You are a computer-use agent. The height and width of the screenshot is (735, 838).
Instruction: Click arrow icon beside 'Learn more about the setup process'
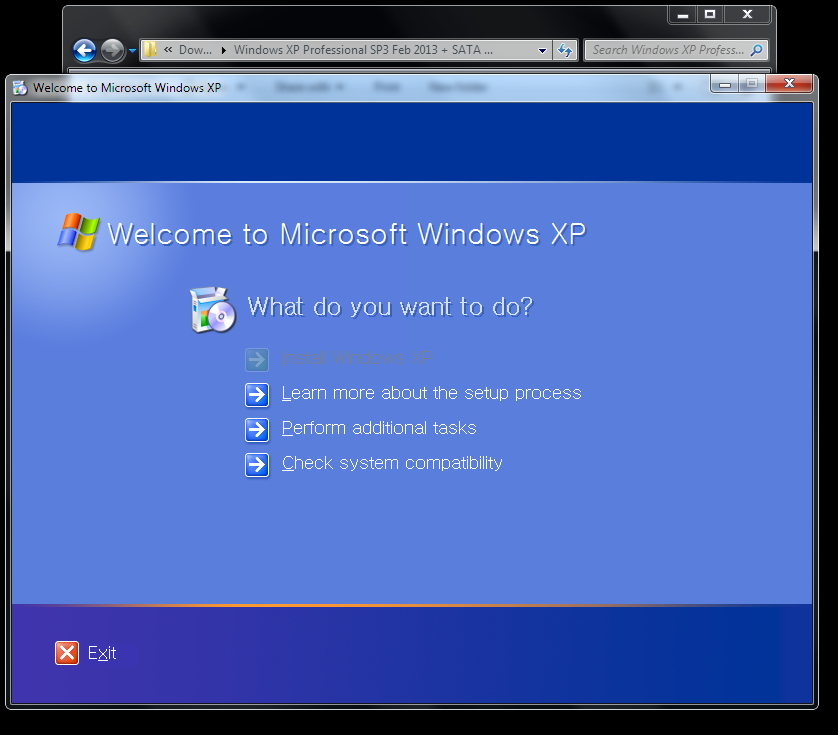click(257, 395)
